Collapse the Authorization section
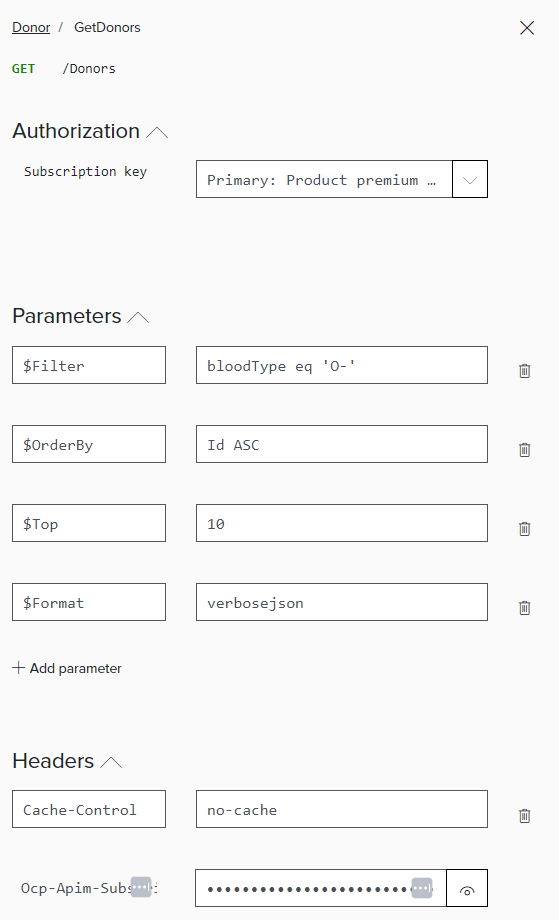Viewport: 559px width, 920px height. (157, 132)
